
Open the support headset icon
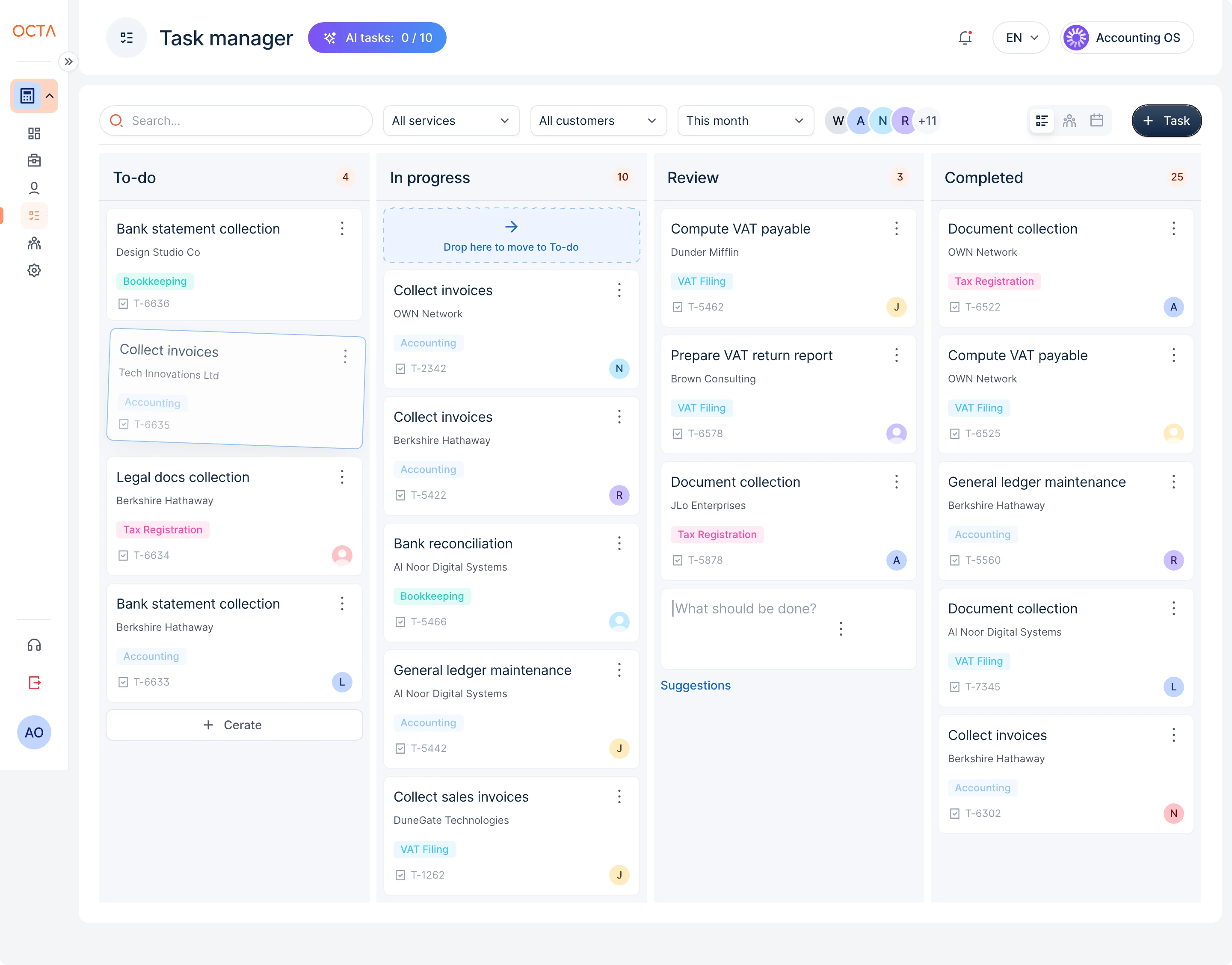34,645
